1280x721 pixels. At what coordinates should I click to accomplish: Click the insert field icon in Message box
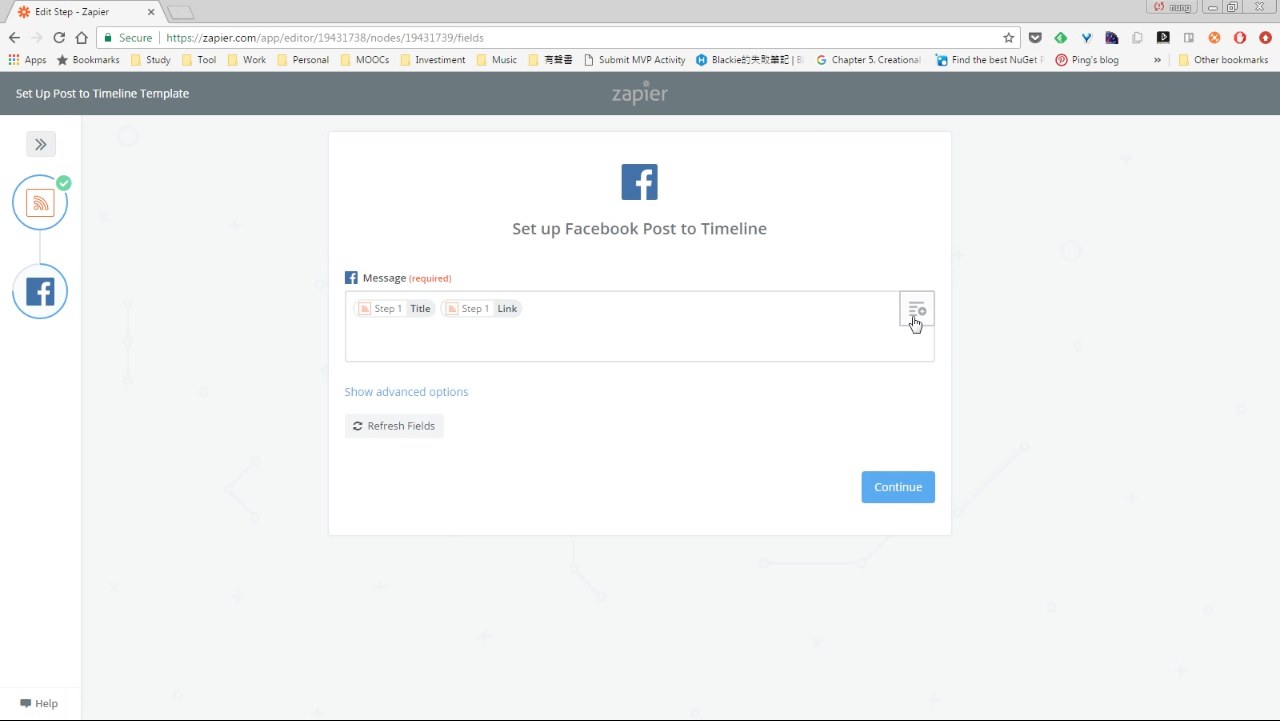pyautogui.click(x=917, y=310)
